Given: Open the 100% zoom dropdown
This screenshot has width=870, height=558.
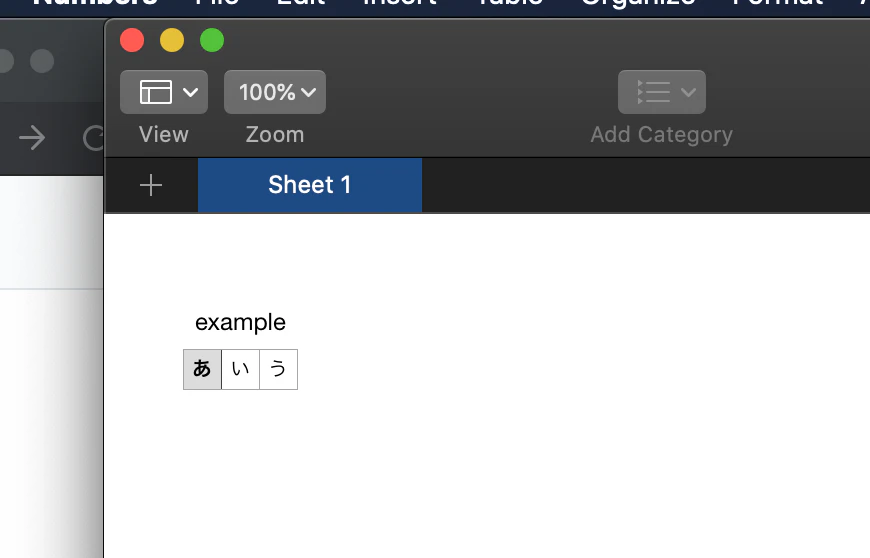Looking at the screenshot, I should click(x=275, y=92).
